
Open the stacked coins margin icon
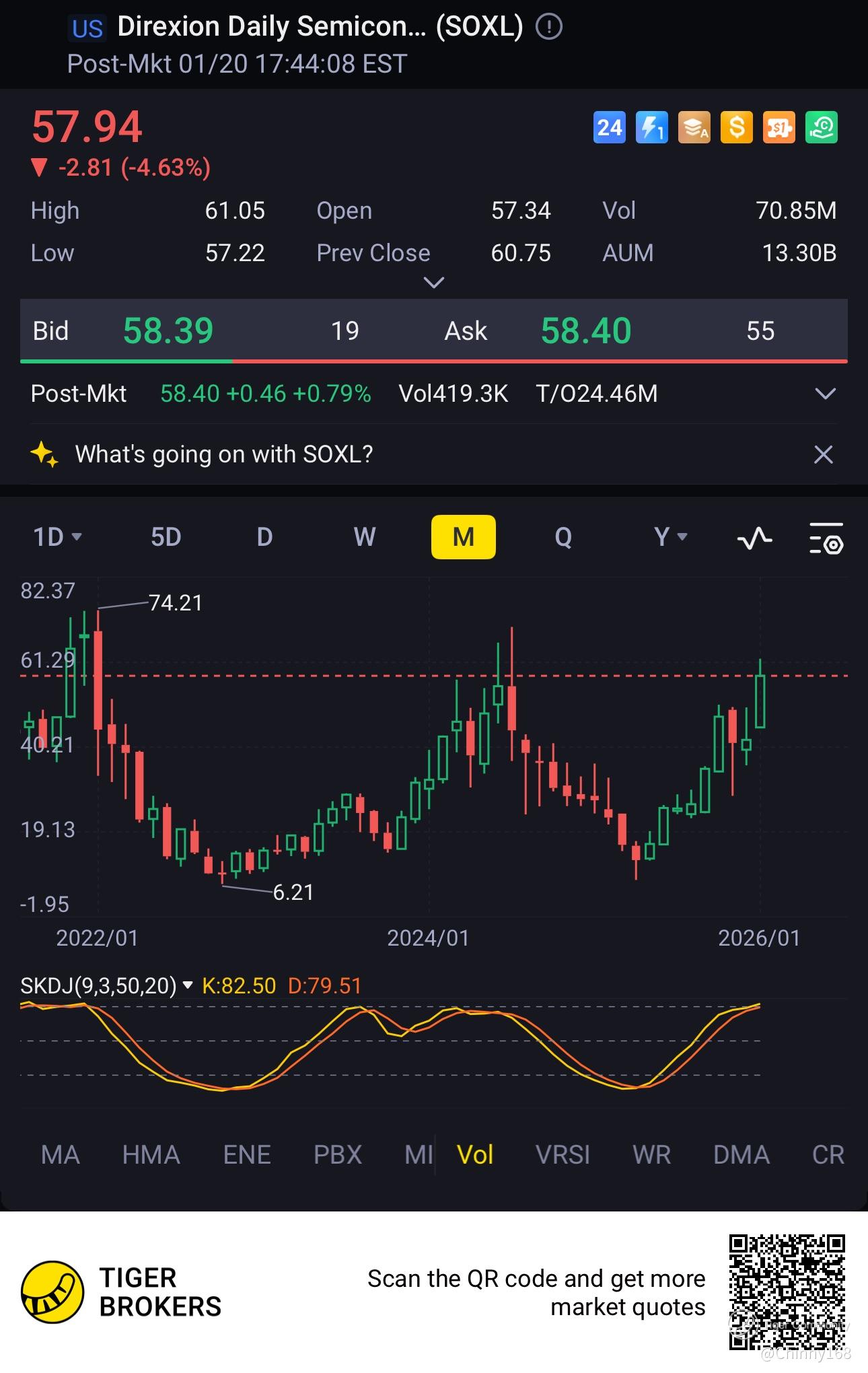click(x=694, y=127)
